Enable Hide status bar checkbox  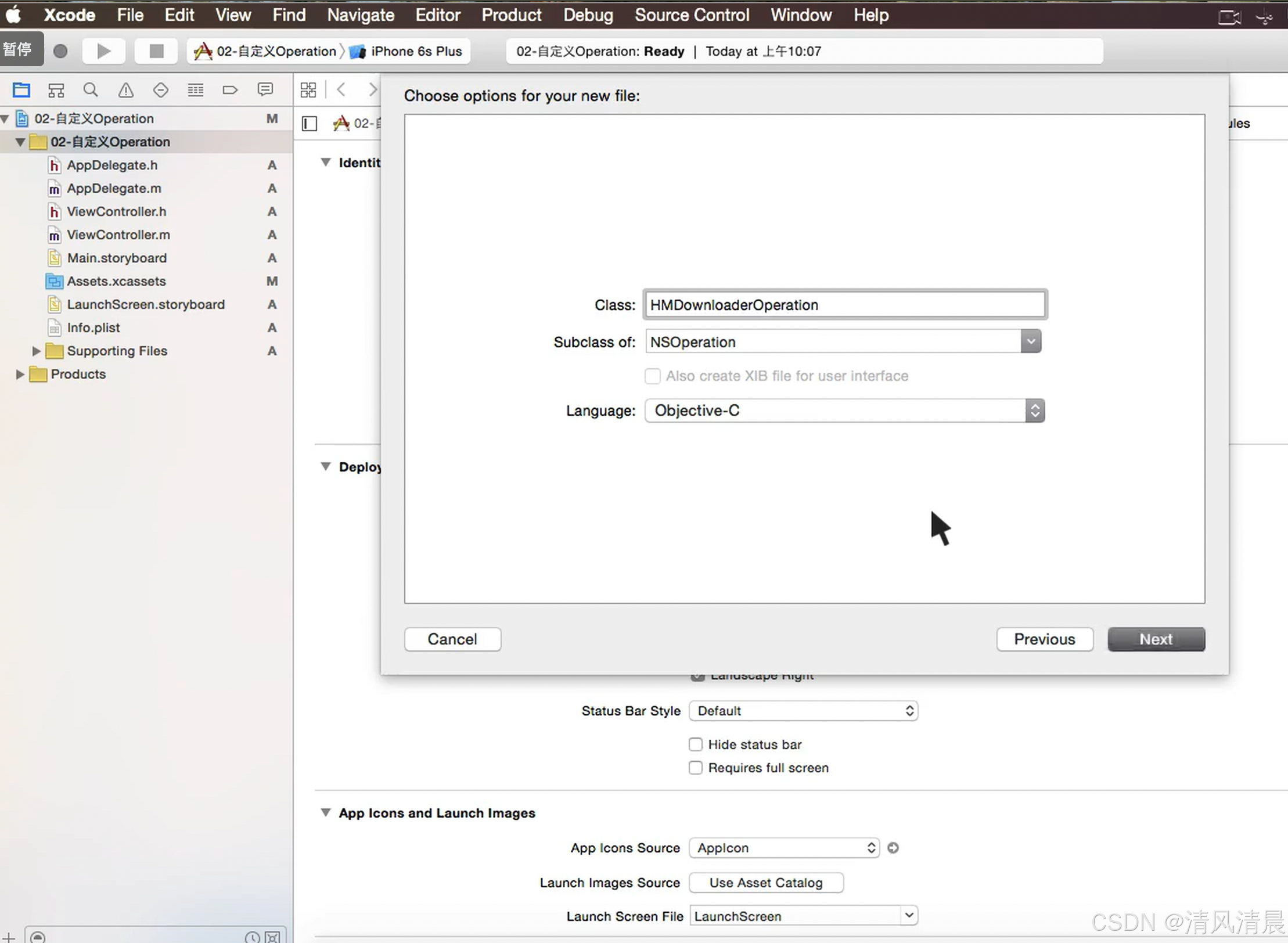pos(696,744)
